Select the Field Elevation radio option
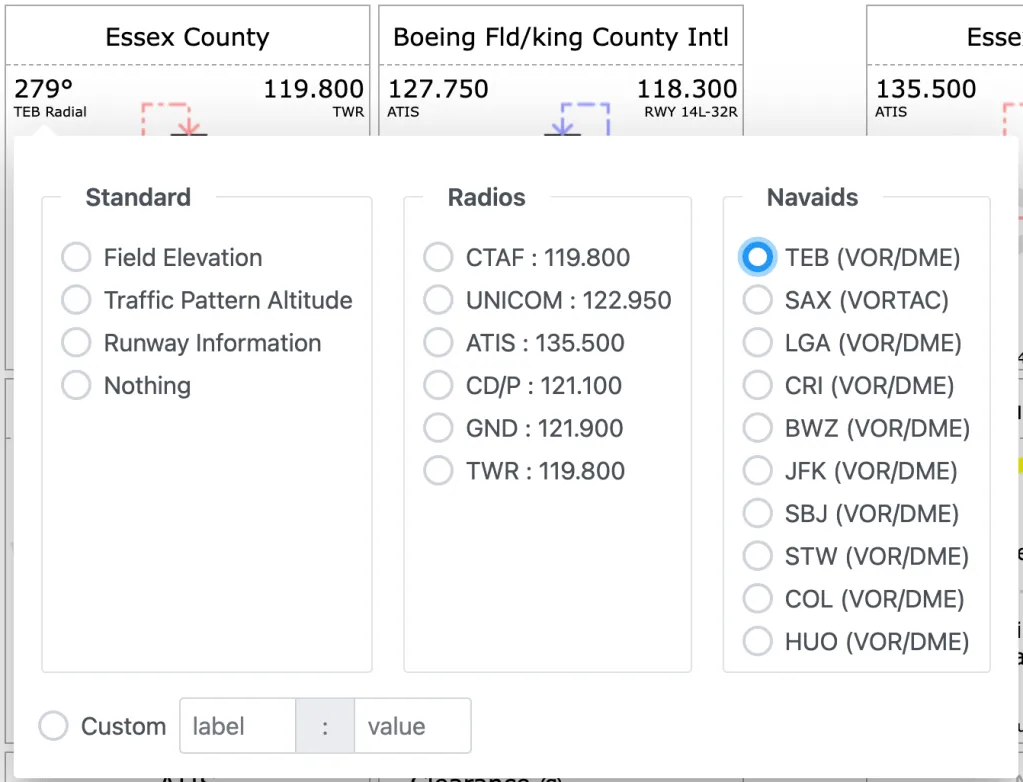The height and width of the screenshot is (782, 1023). point(77,258)
